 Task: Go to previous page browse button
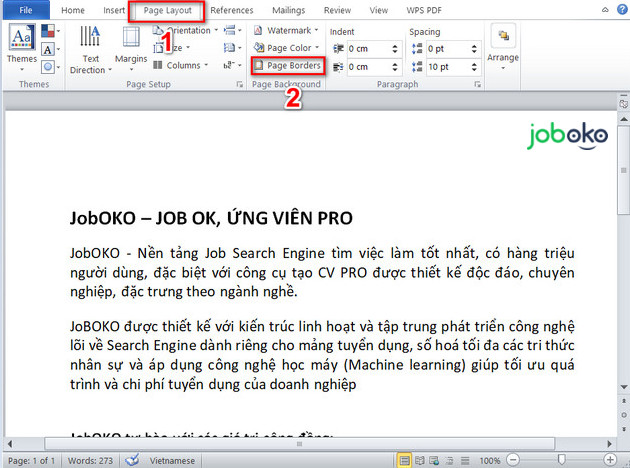[x=624, y=401]
